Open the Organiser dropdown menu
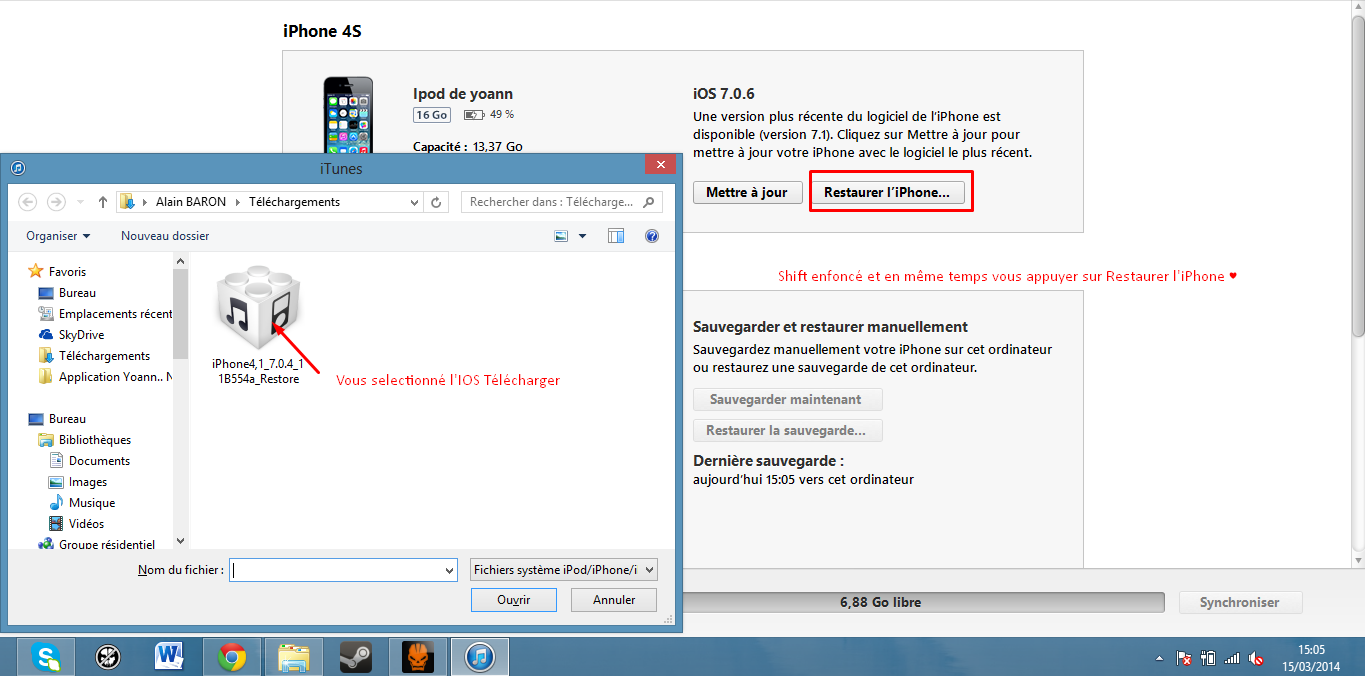This screenshot has height=676, width=1365. point(58,236)
